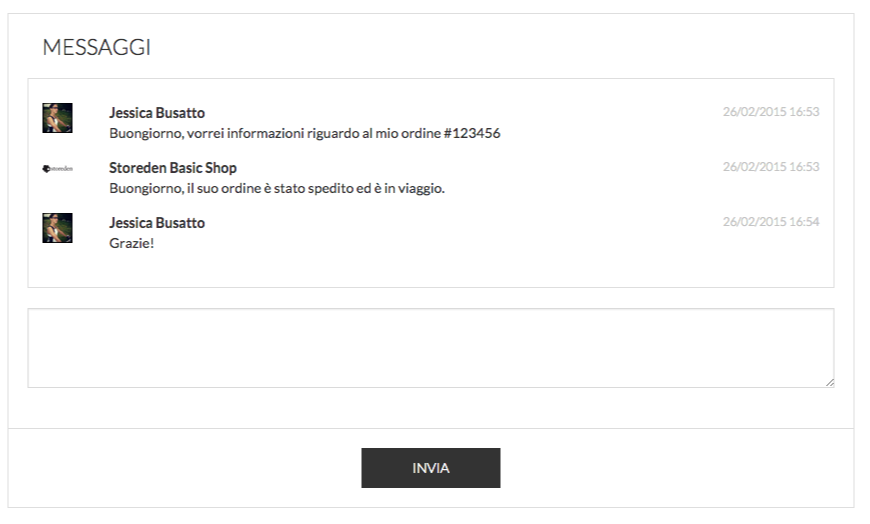The image size is (870, 524).
Task: Click the MESSAGGI heading
Action: [x=96, y=47]
